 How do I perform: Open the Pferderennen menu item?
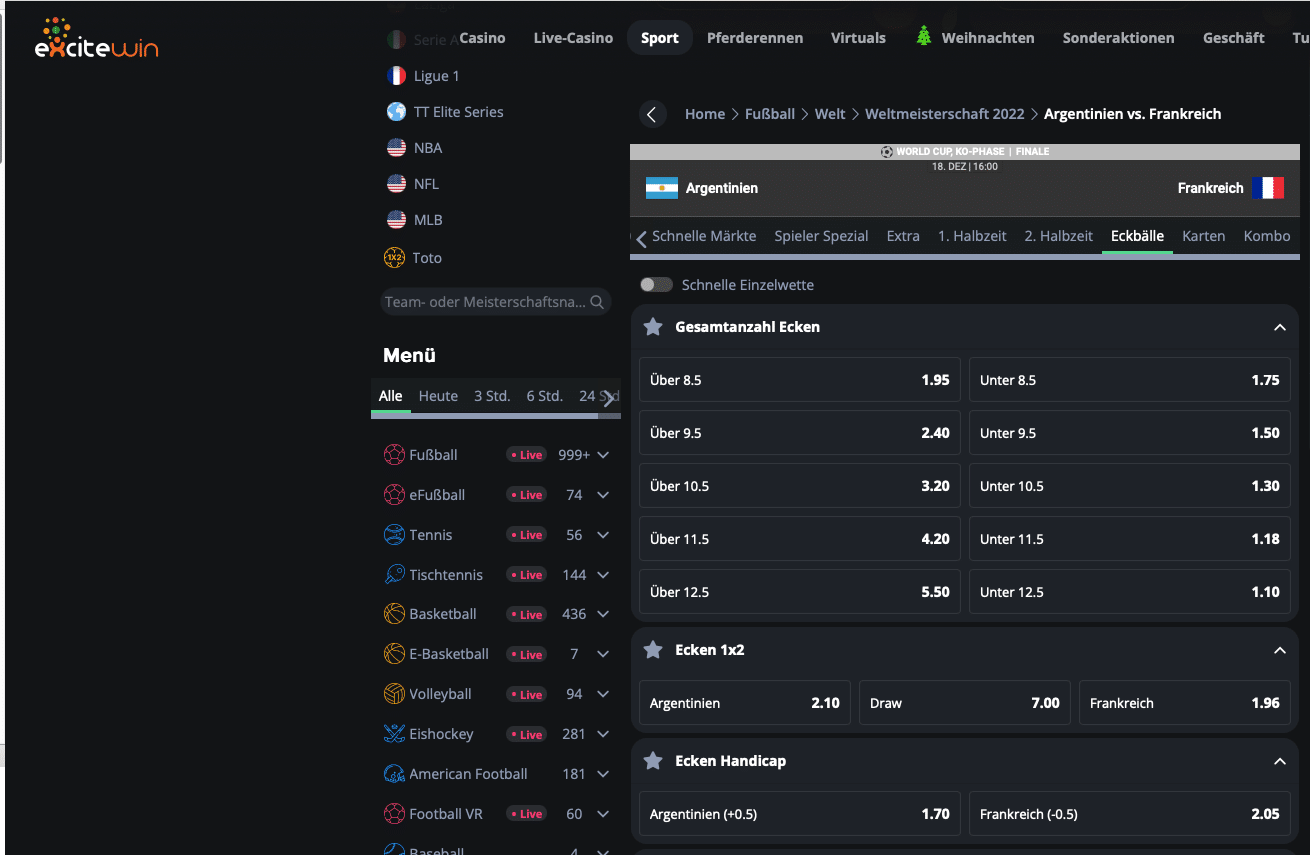(x=755, y=38)
